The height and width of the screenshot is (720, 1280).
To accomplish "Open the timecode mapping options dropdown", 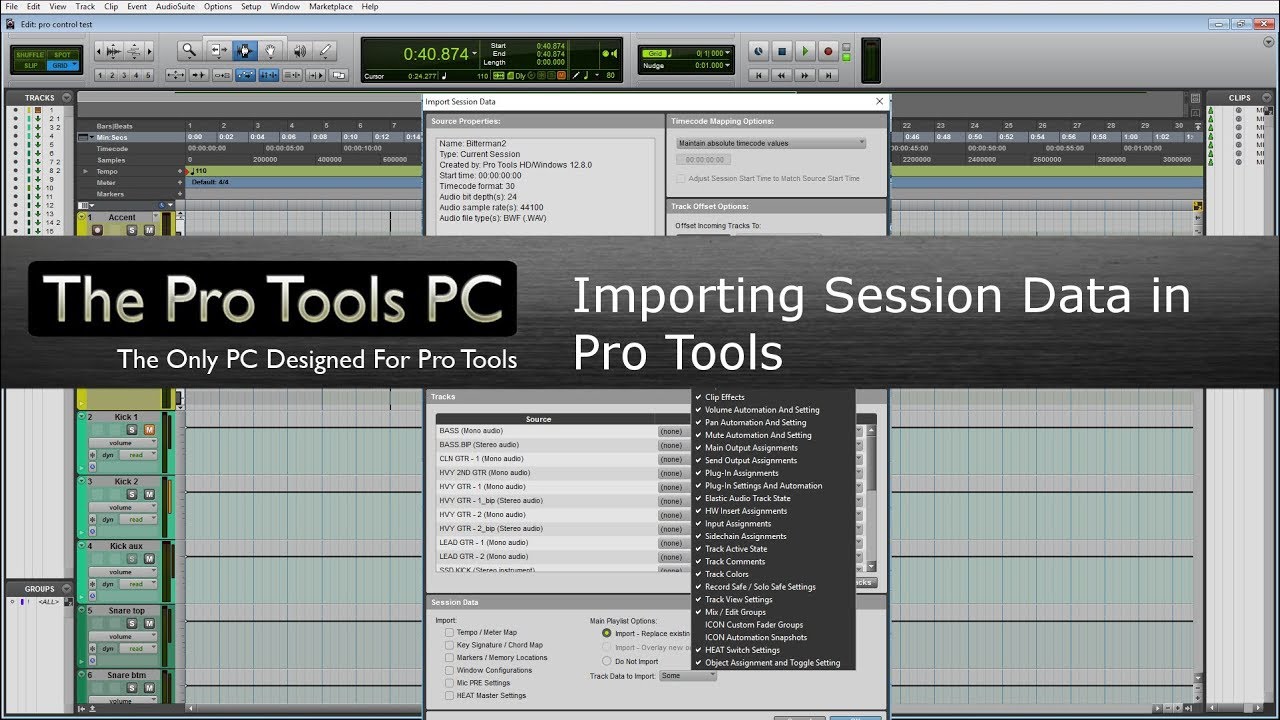I will 771,143.
